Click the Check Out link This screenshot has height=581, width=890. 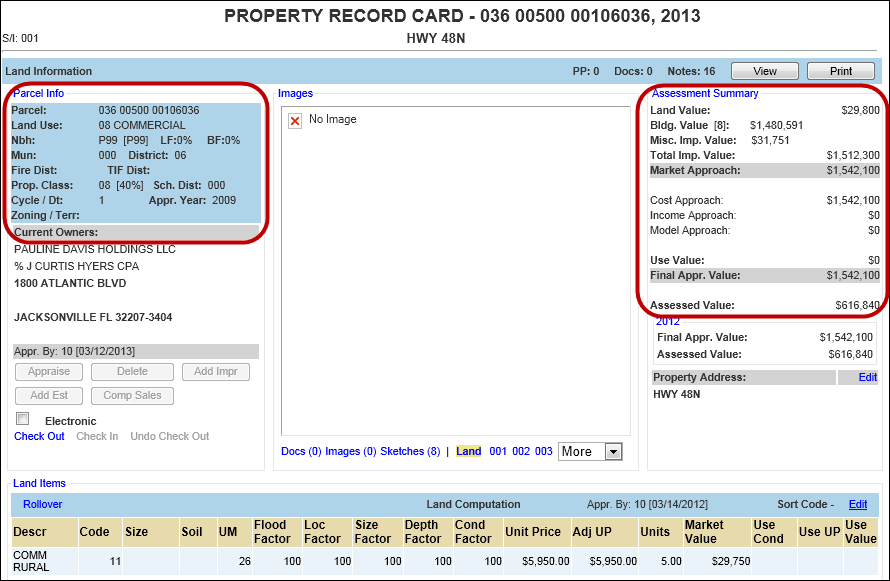coord(39,436)
